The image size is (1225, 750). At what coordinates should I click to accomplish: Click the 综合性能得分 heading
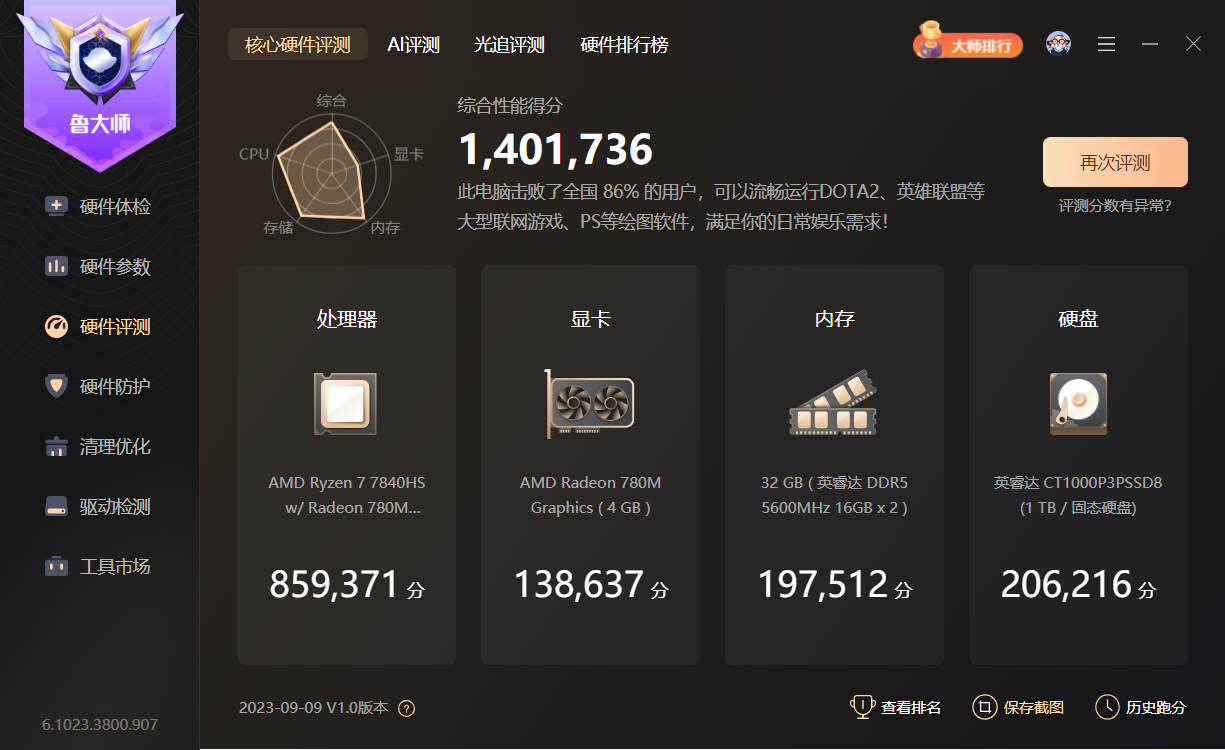click(x=510, y=105)
